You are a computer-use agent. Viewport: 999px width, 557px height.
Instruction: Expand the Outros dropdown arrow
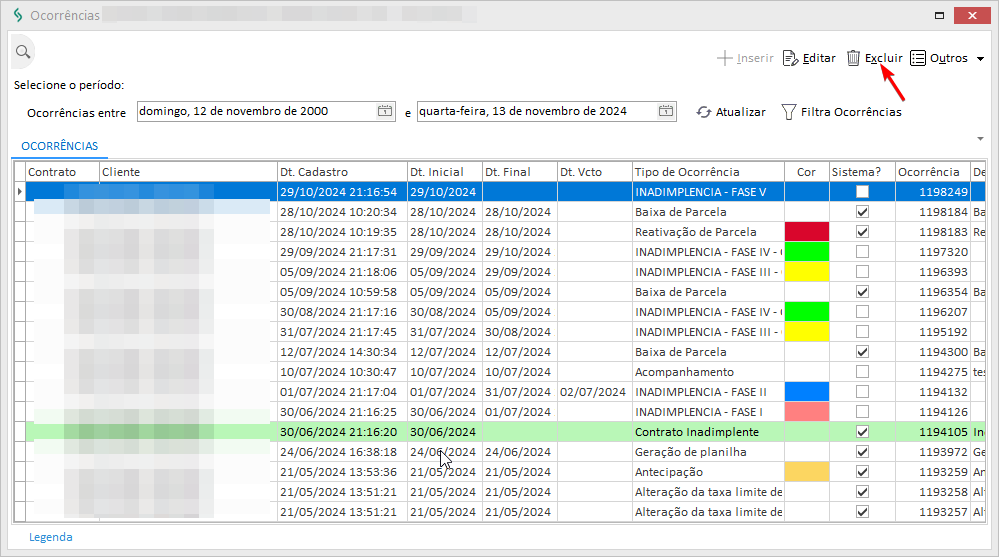tap(981, 59)
